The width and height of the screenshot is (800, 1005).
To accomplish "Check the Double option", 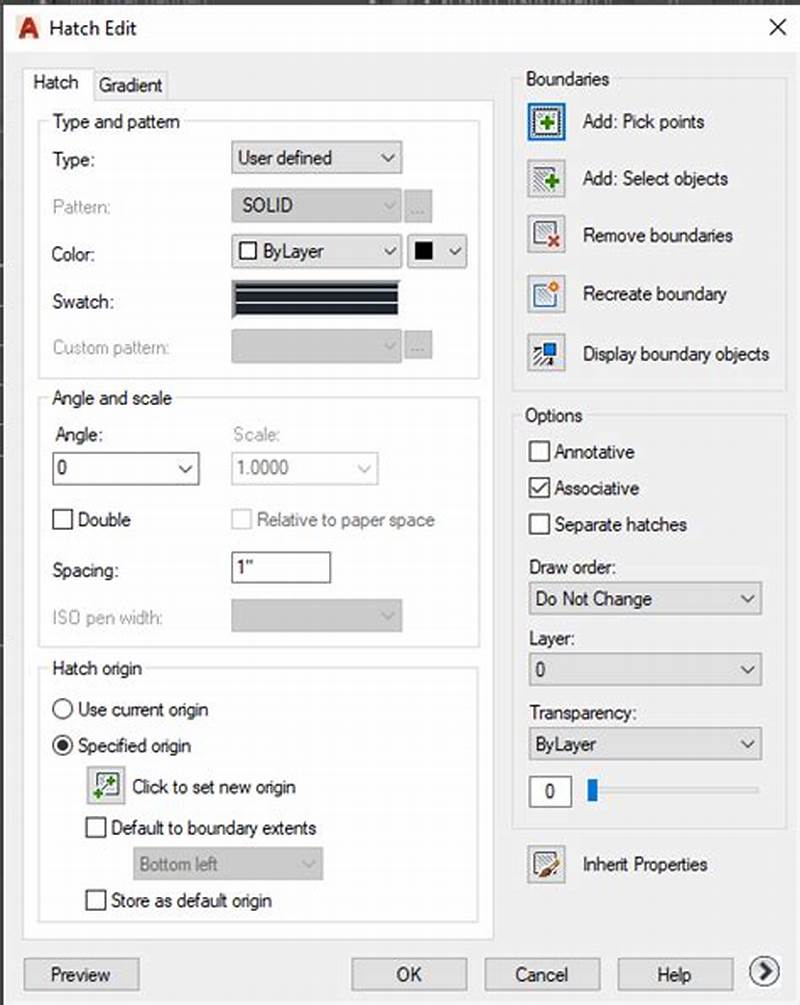I will 63,520.
